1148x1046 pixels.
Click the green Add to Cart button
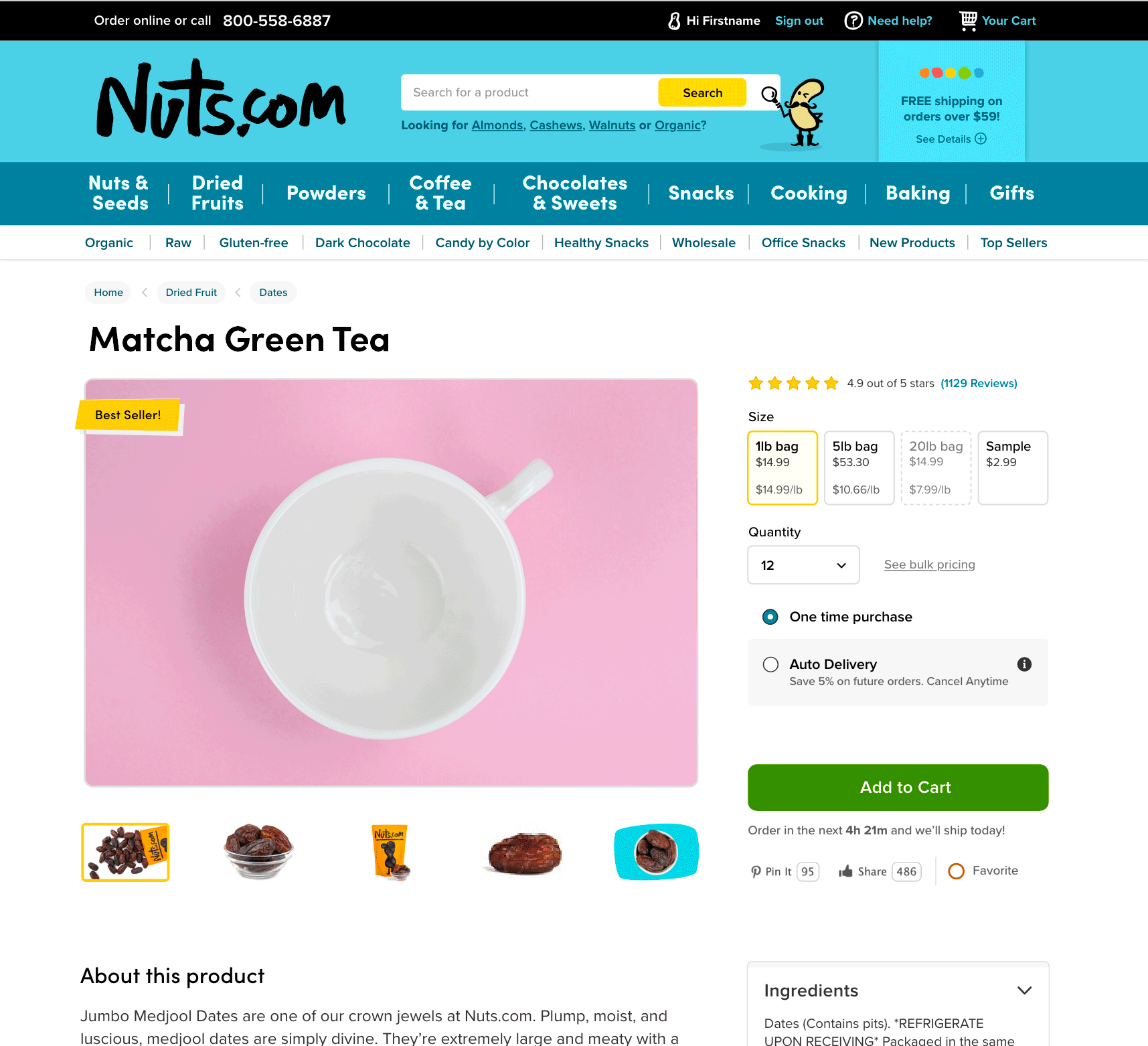898,788
